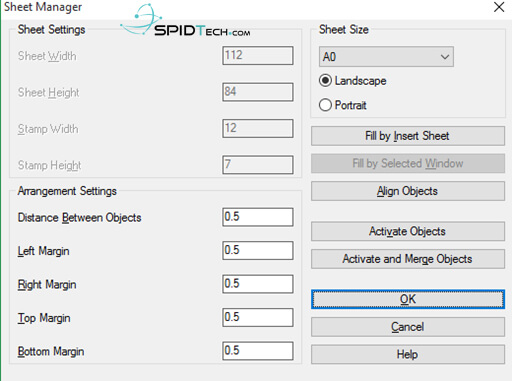Click the Right Margin input field
The image size is (512, 381).
pos(258,284)
